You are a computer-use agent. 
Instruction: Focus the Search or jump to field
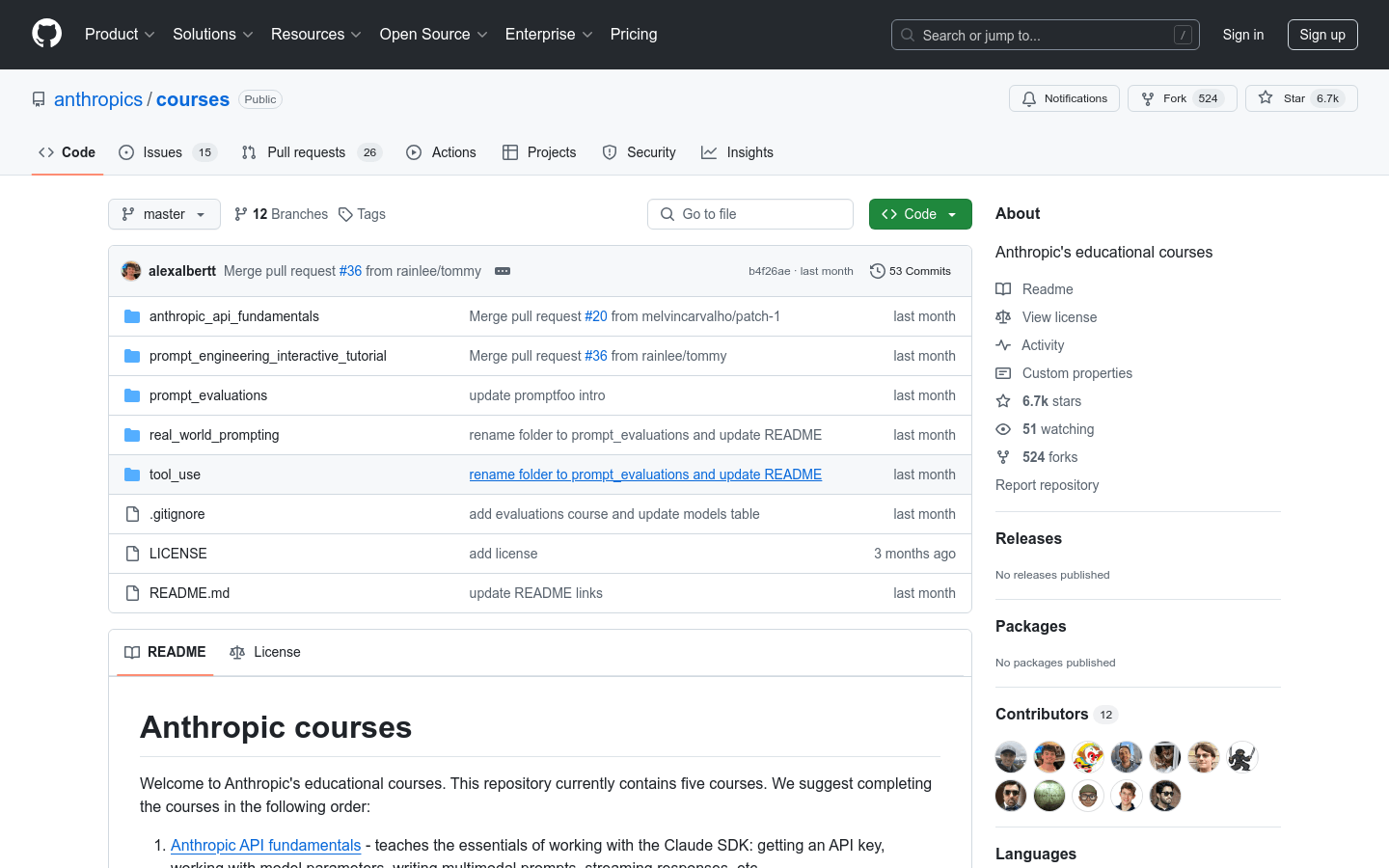coord(1046,35)
